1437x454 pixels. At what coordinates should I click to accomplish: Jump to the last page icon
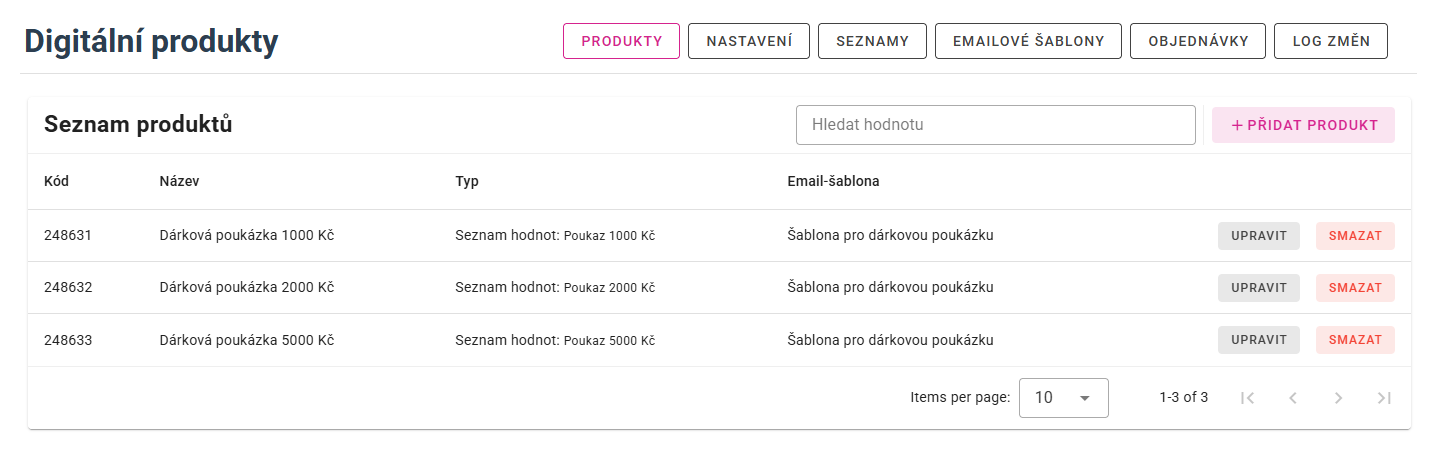[x=1384, y=398]
